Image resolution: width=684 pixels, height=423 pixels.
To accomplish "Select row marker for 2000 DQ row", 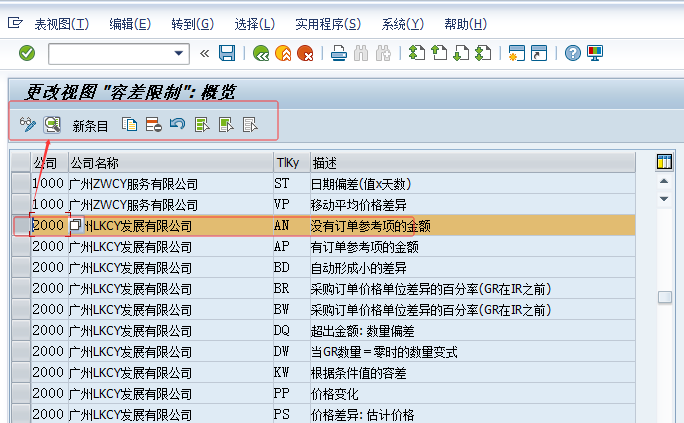I will (21, 330).
